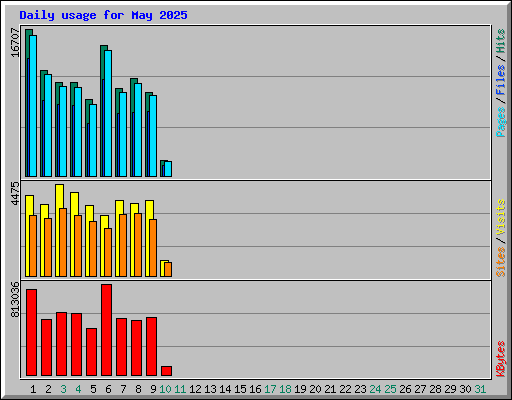The image size is (512, 400).
Task: Click day 12 on the date axis
Action: 195,389
